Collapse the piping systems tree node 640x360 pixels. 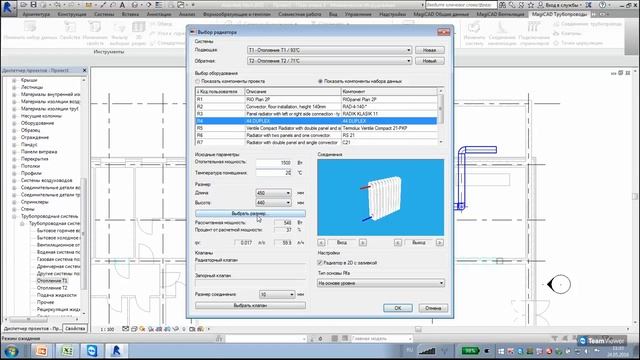(x=14, y=216)
